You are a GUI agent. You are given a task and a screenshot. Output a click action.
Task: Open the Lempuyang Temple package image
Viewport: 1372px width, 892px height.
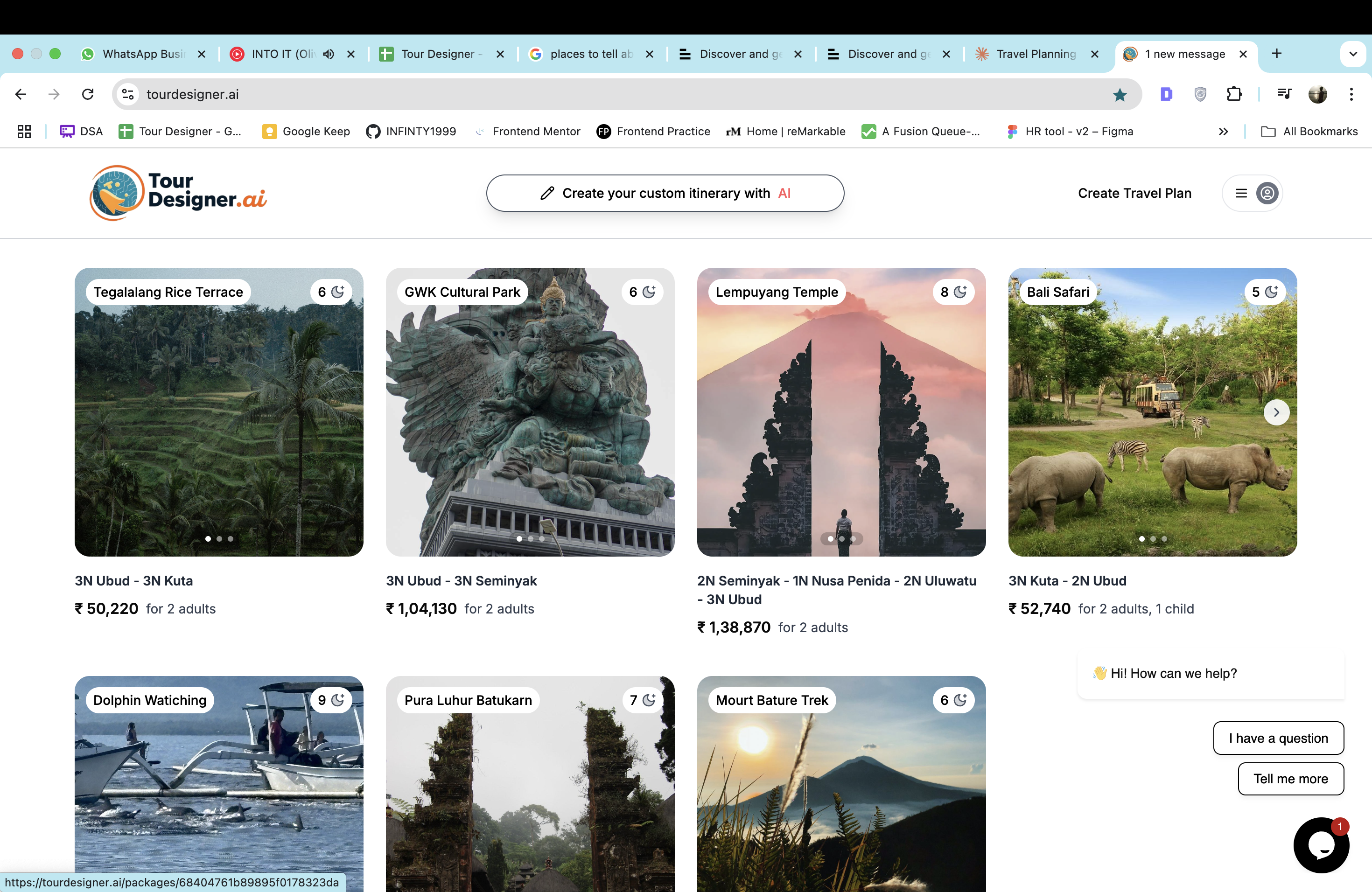pos(842,412)
